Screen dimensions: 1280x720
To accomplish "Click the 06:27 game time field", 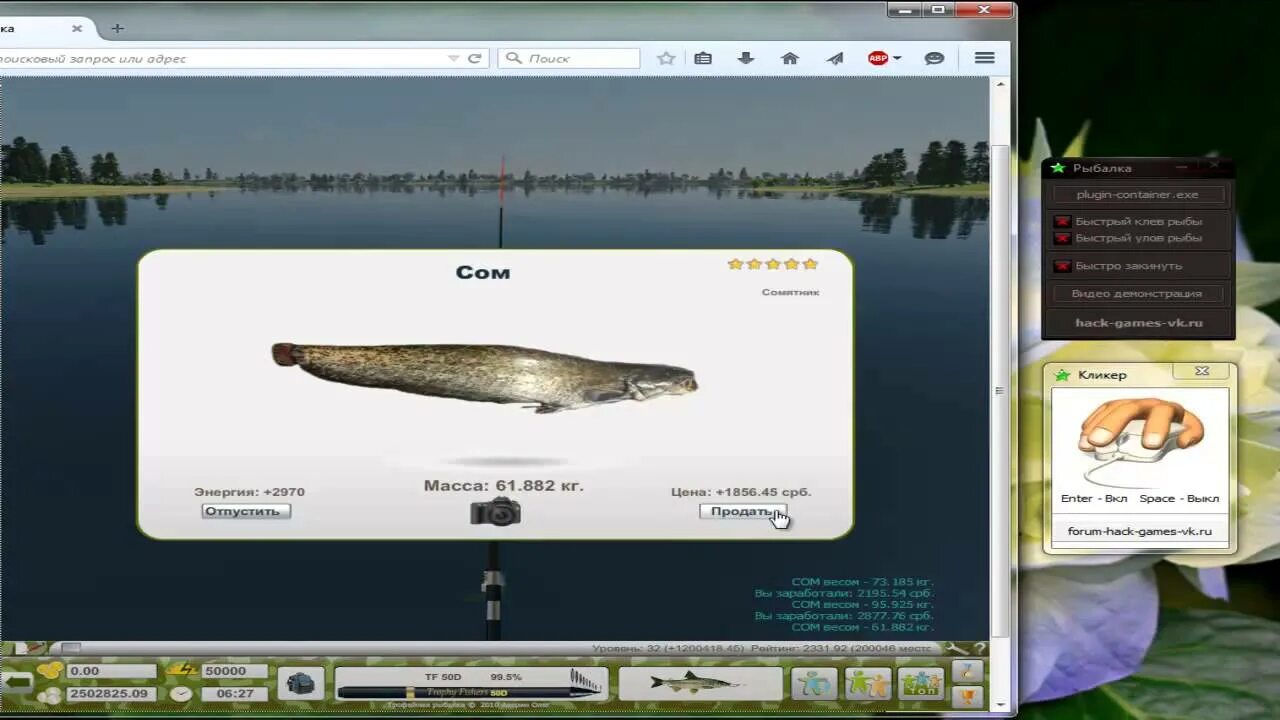I will point(234,694).
